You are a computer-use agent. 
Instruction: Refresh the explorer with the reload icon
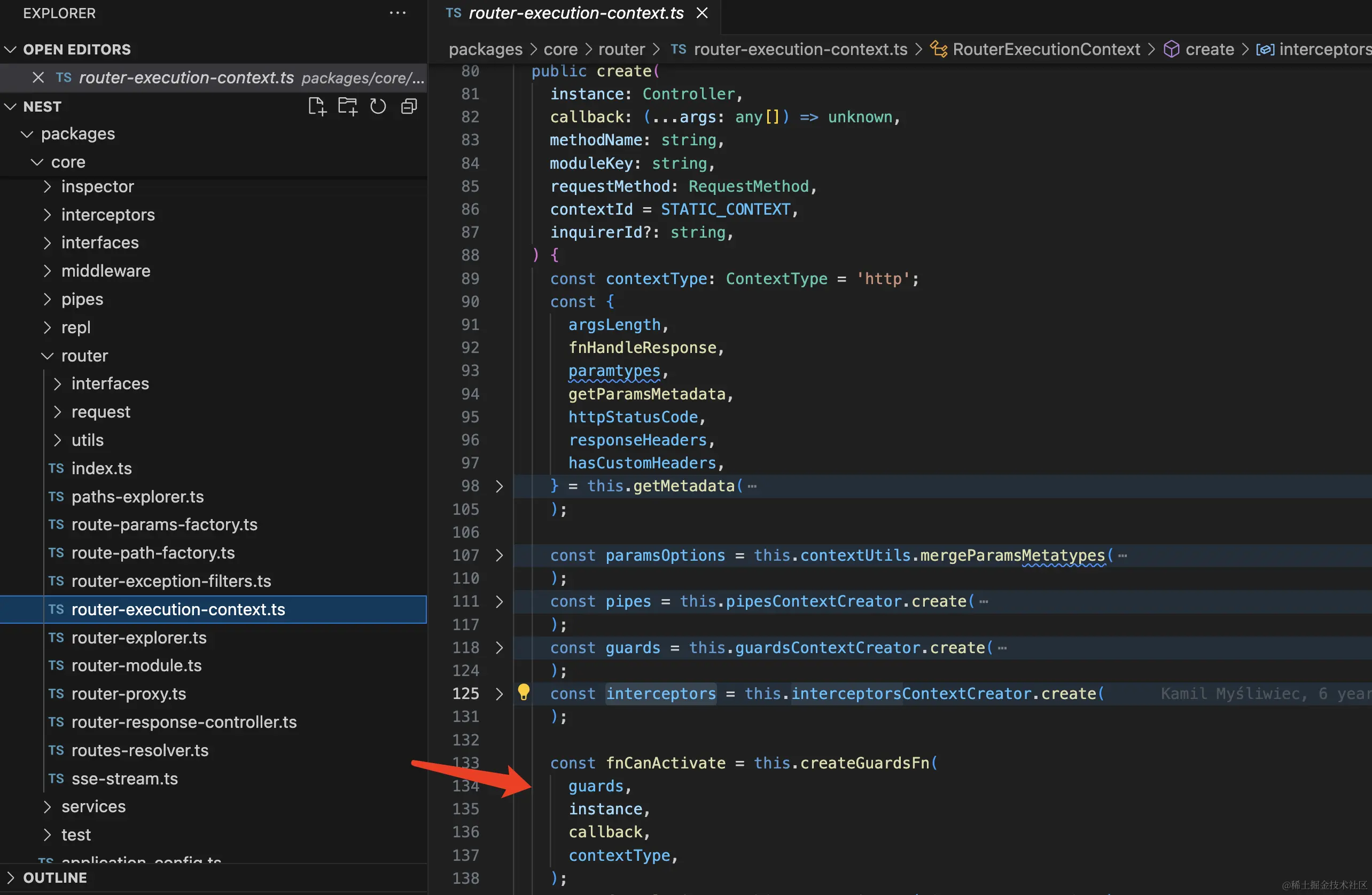click(378, 107)
